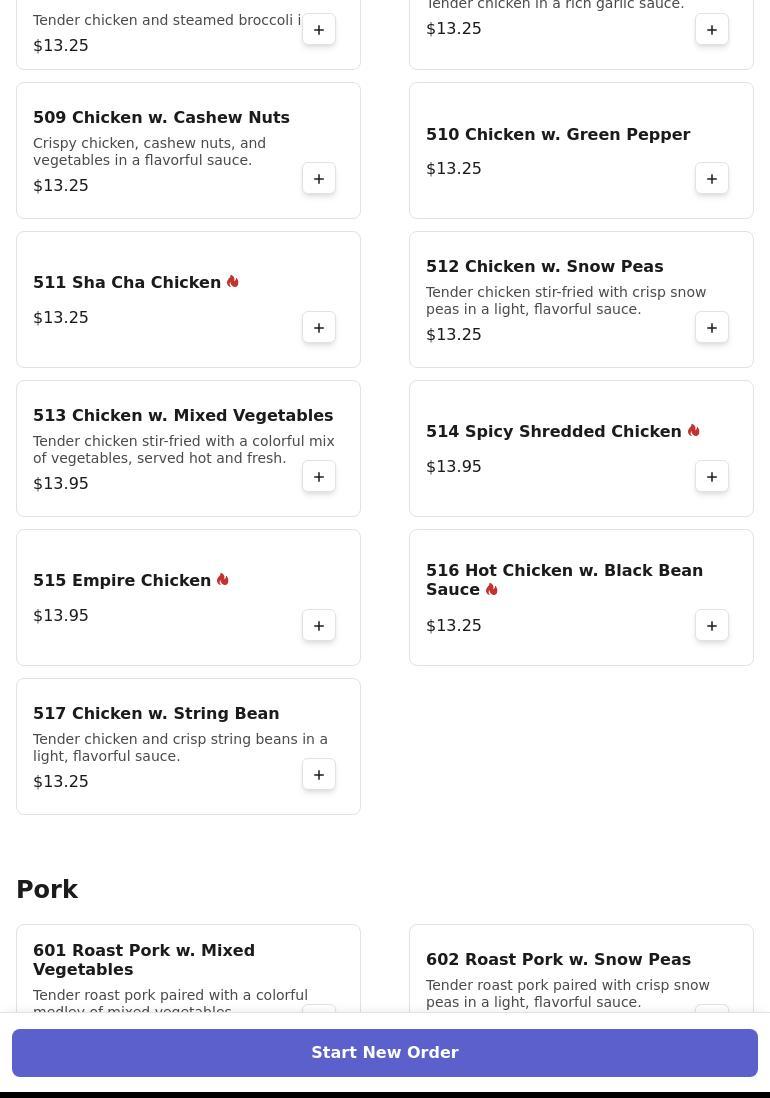The width and height of the screenshot is (770, 1098).
Task: Add 509 Chicken w. Cashew Nuts to order
Action: pyautogui.click(x=318, y=179)
